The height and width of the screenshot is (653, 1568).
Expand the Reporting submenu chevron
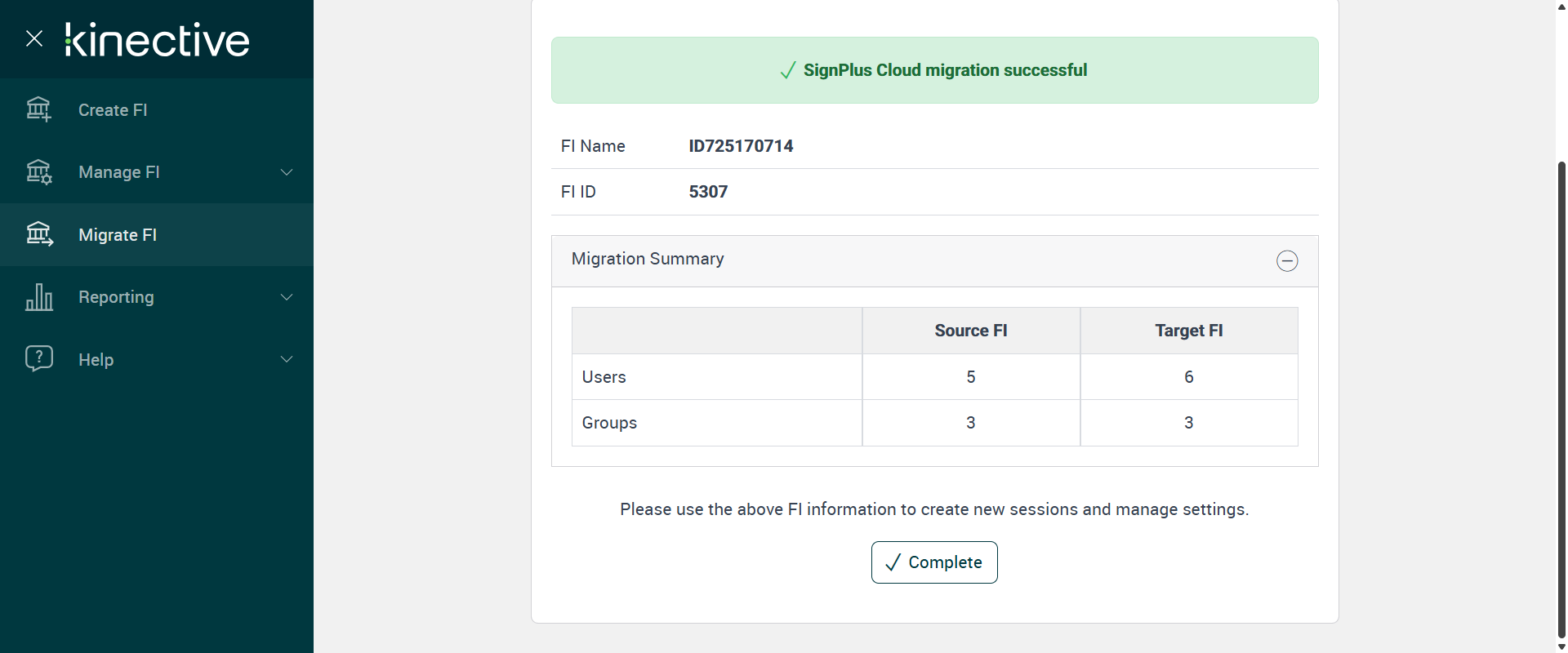click(287, 297)
